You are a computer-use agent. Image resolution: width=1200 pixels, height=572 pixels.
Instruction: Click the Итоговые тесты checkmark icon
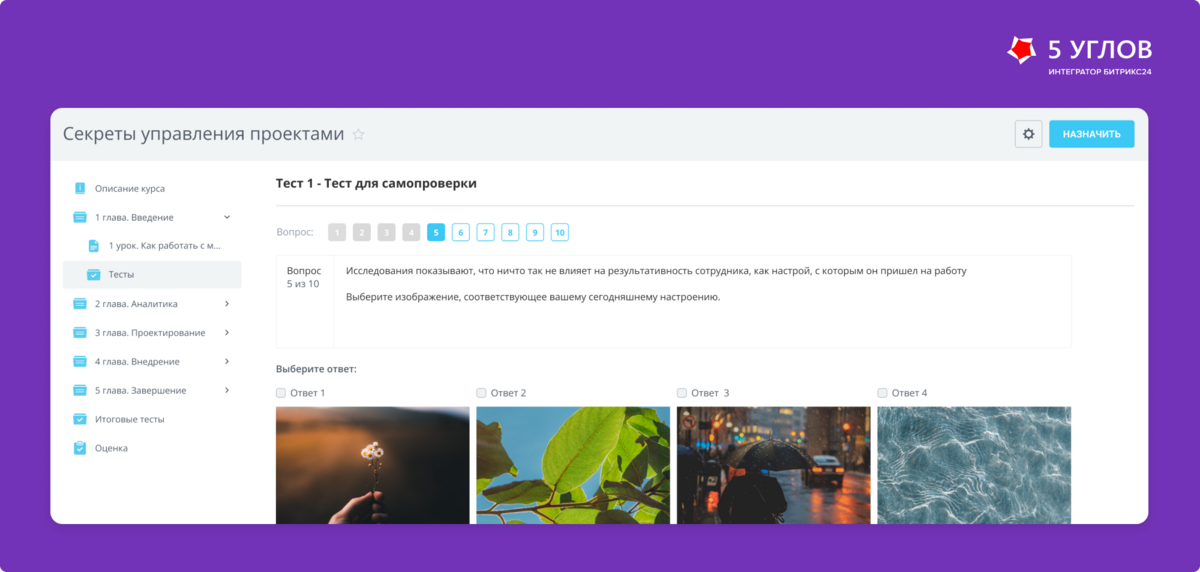point(80,420)
